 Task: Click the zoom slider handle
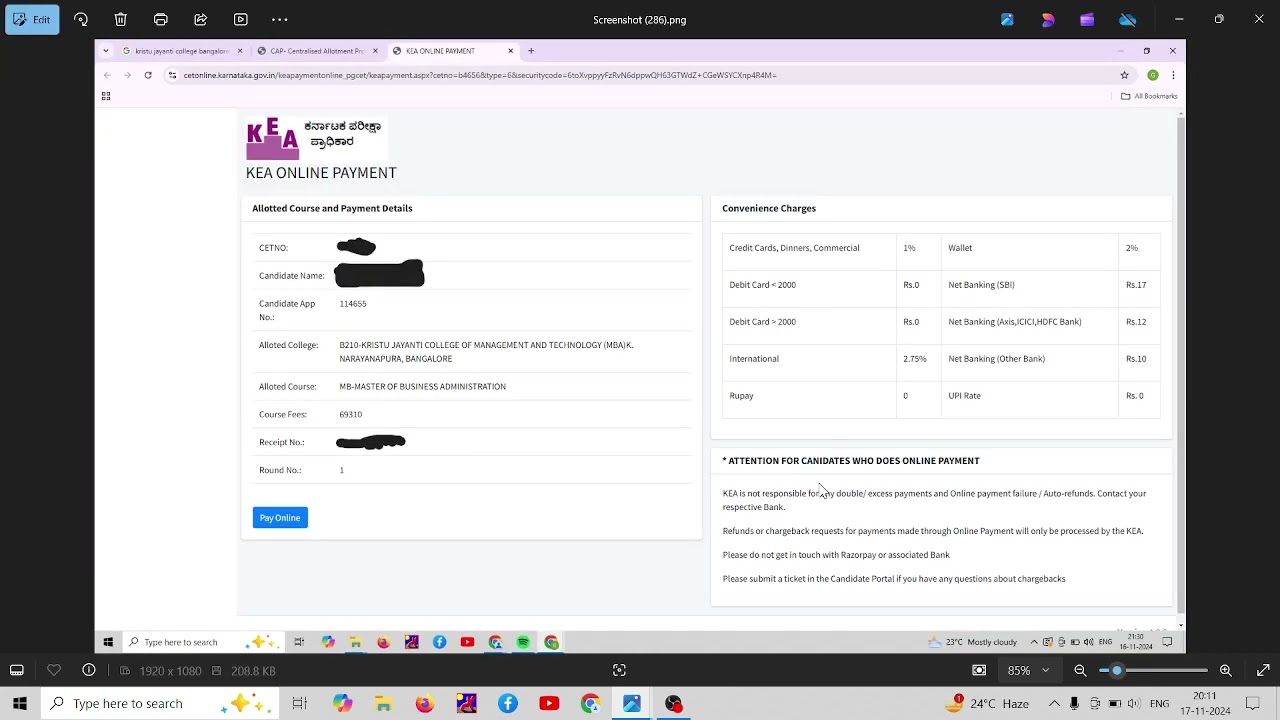1117,670
